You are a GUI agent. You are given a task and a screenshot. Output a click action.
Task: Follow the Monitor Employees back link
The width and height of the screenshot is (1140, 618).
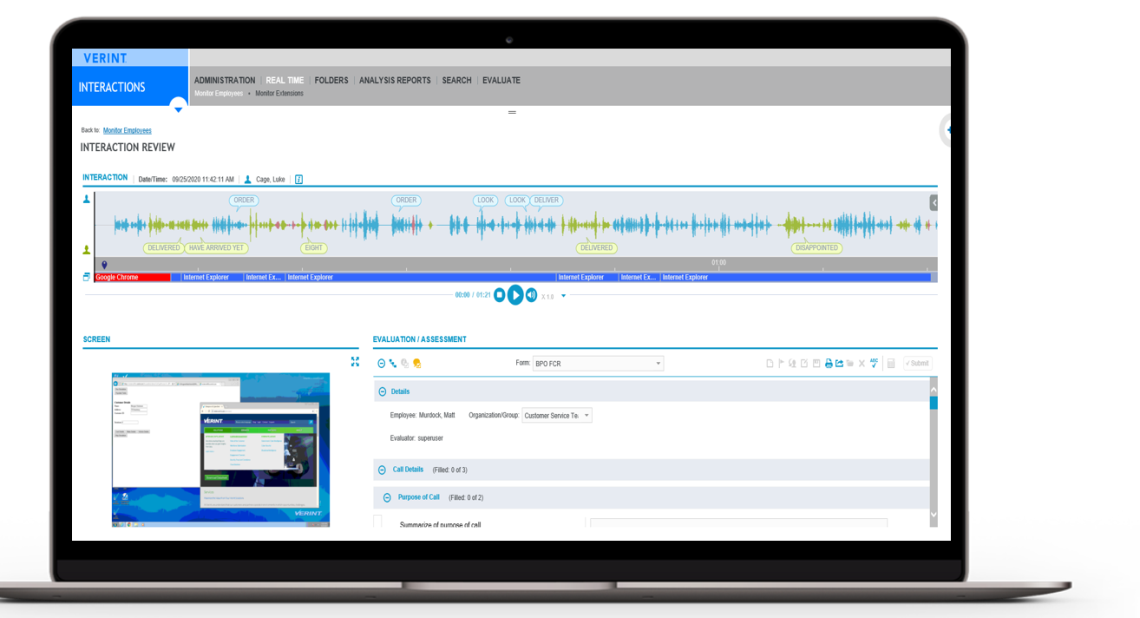(x=127, y=130)
